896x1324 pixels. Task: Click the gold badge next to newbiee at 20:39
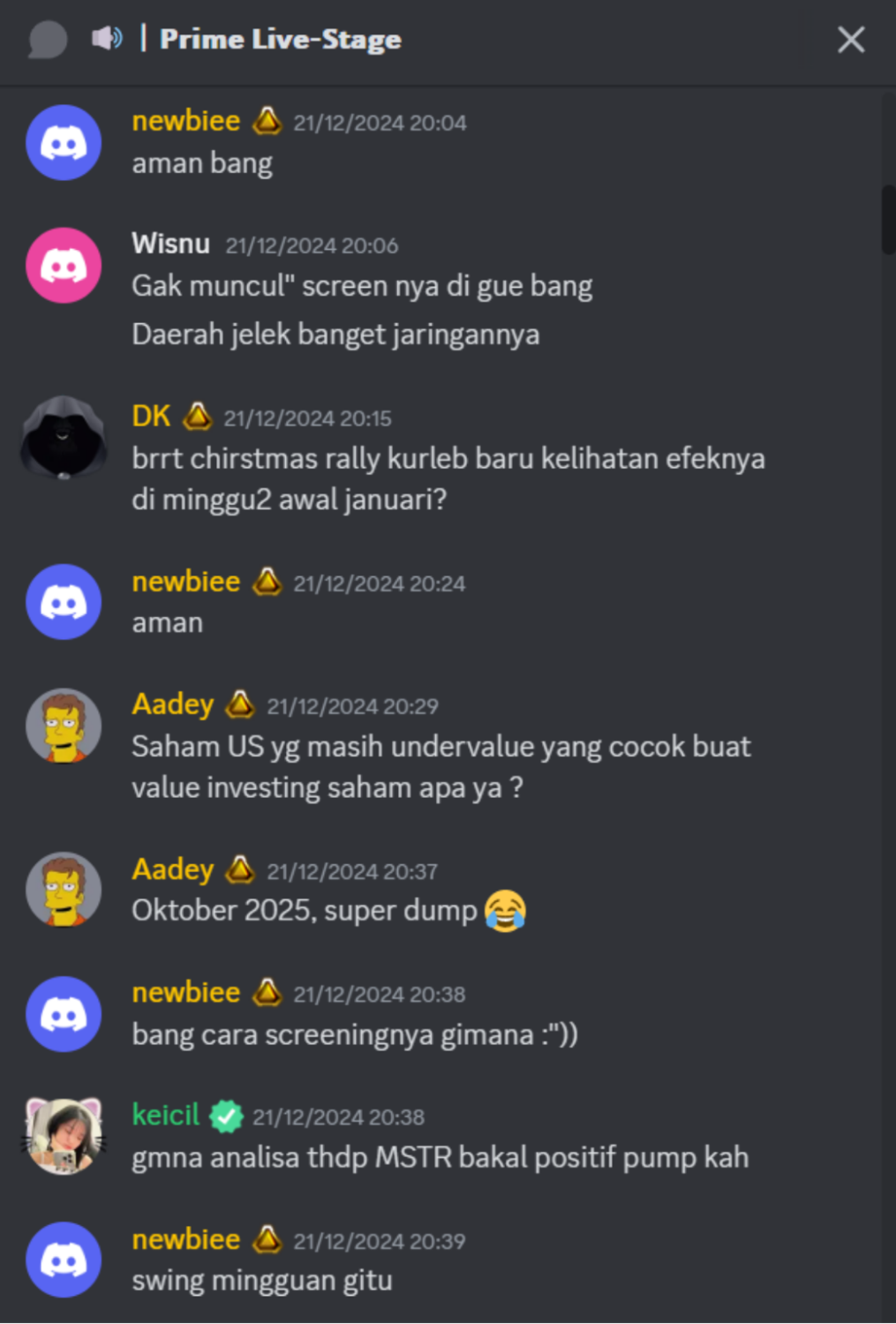(x=267, y=1239)
